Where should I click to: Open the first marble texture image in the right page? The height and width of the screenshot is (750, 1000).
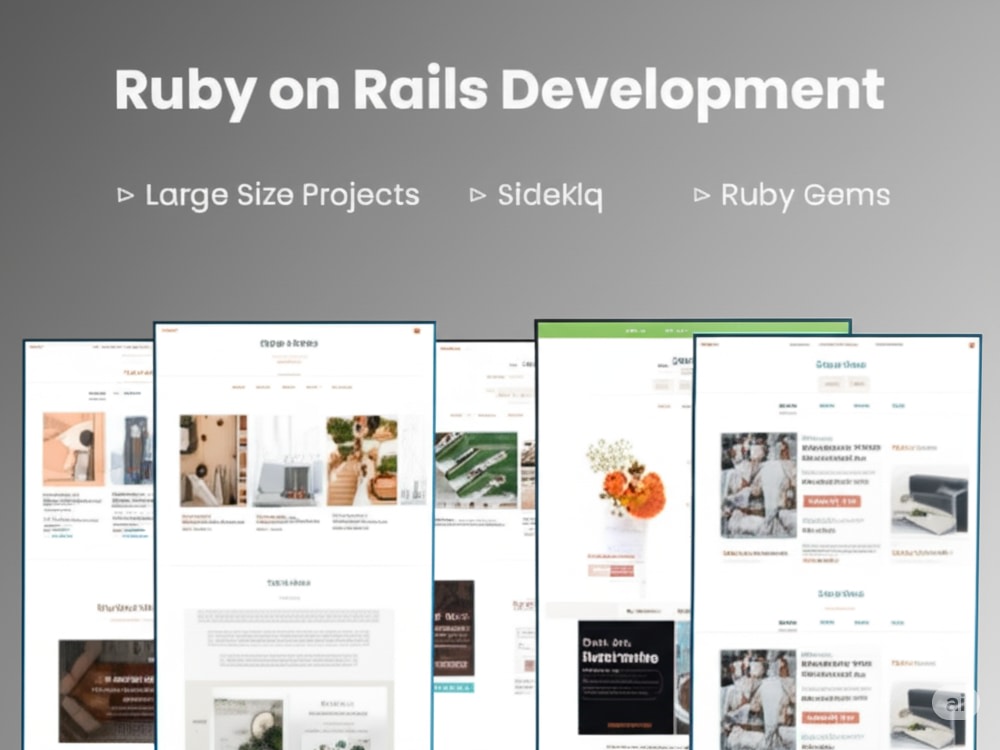coord(758,485)
